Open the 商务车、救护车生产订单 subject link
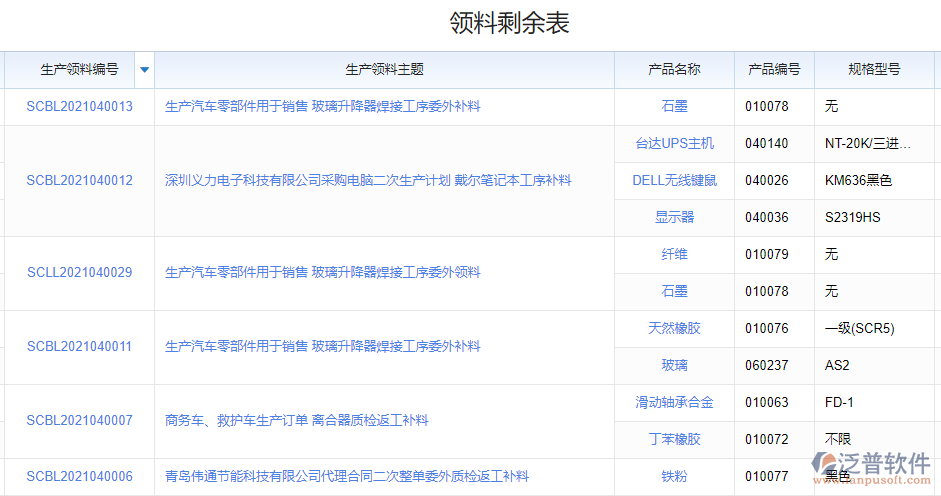The width and height of the screenshot is (941, 496). [296, 421]
